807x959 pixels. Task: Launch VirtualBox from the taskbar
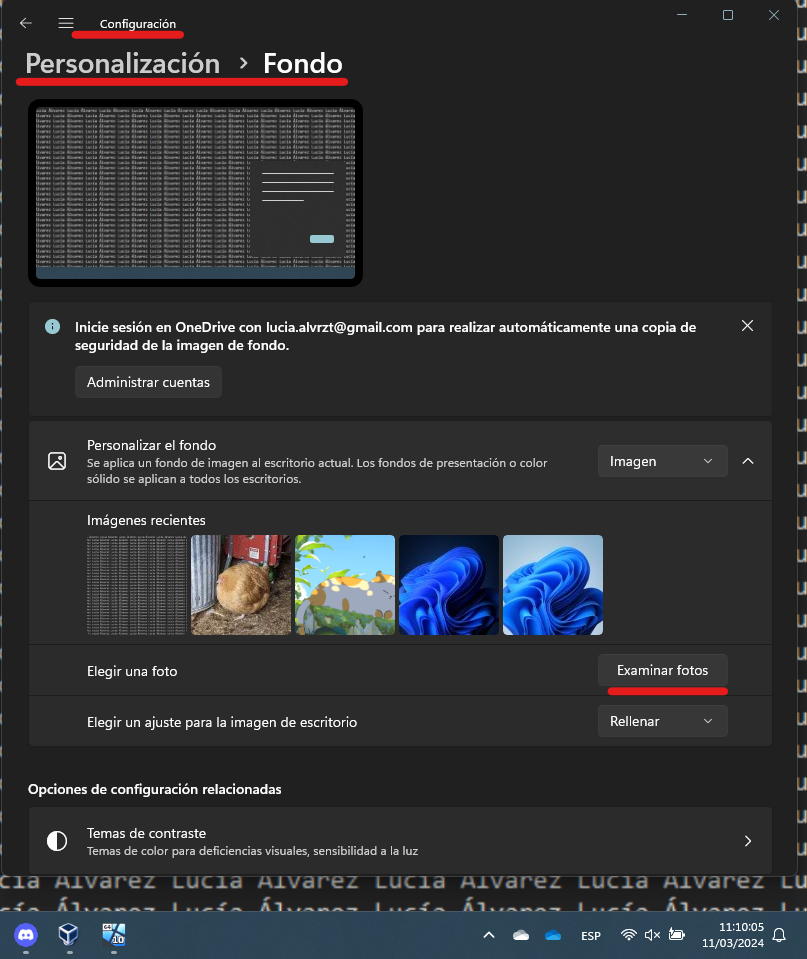66,935
